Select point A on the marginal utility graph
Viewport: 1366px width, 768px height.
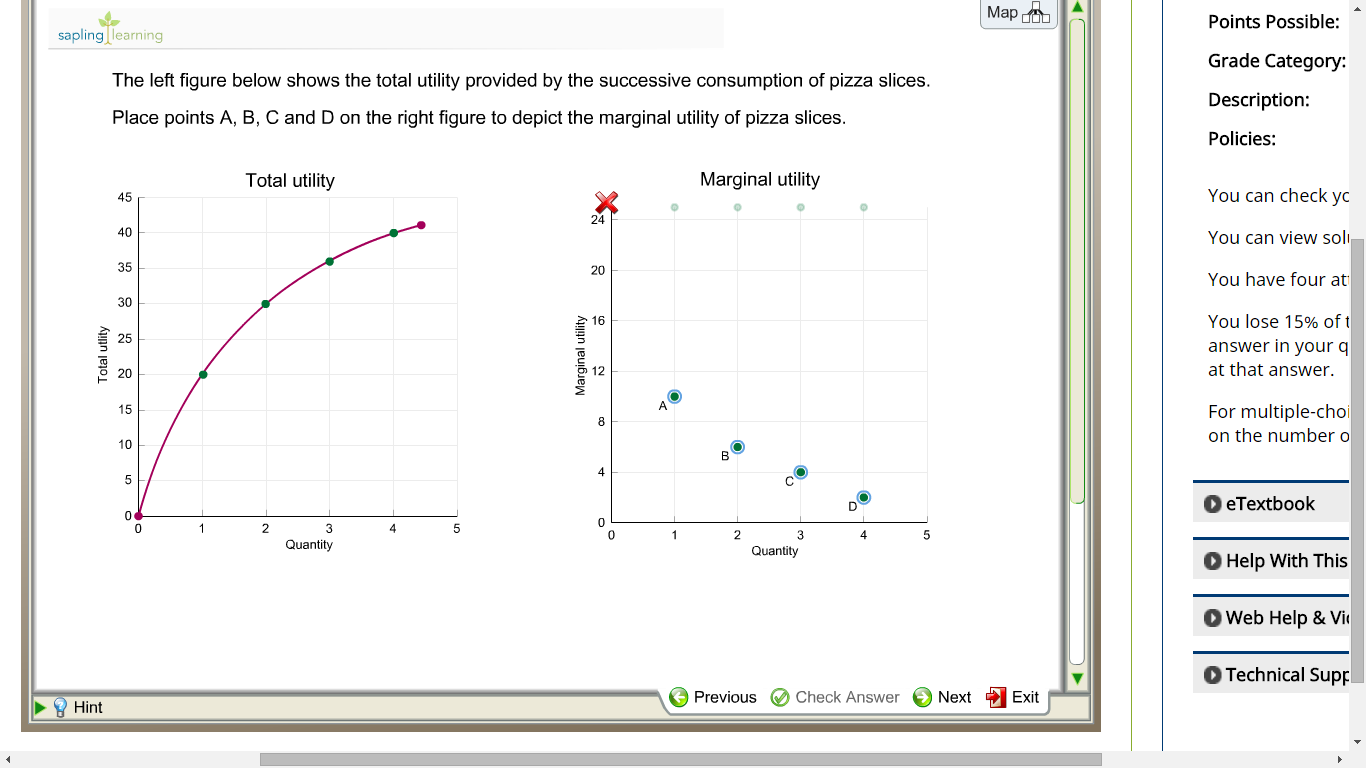pos(673,396)
